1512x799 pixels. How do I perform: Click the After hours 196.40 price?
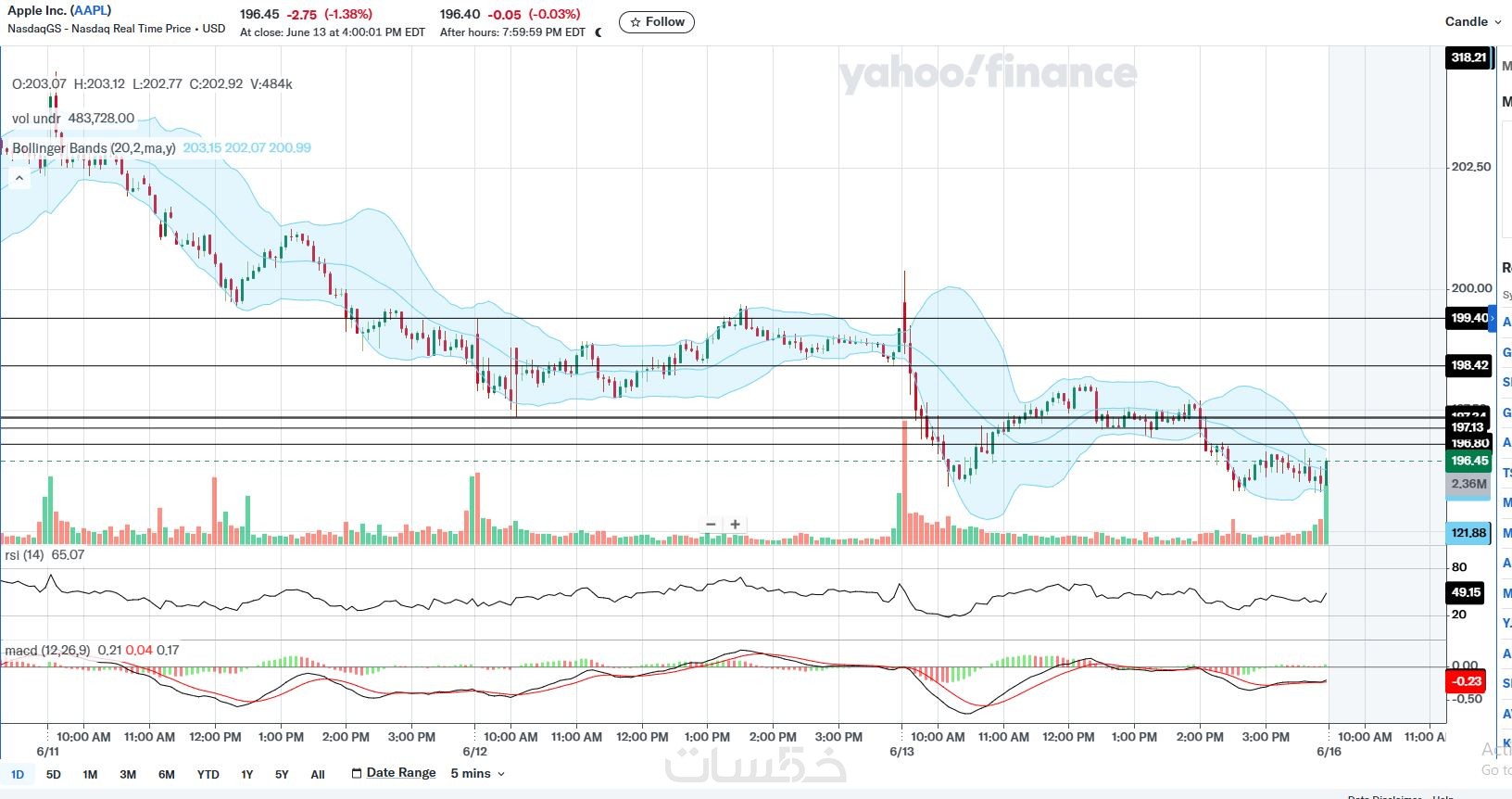click(x=460, y=14)
